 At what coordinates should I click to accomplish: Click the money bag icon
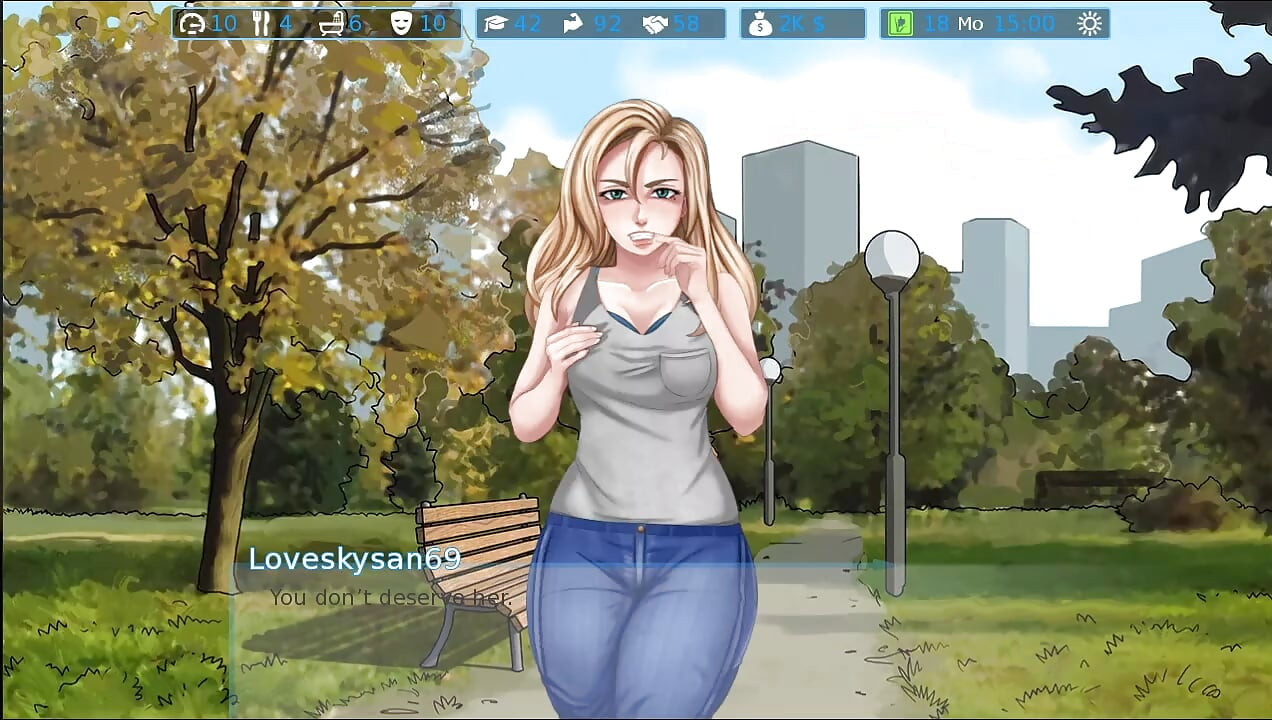[x=761, y=24]
